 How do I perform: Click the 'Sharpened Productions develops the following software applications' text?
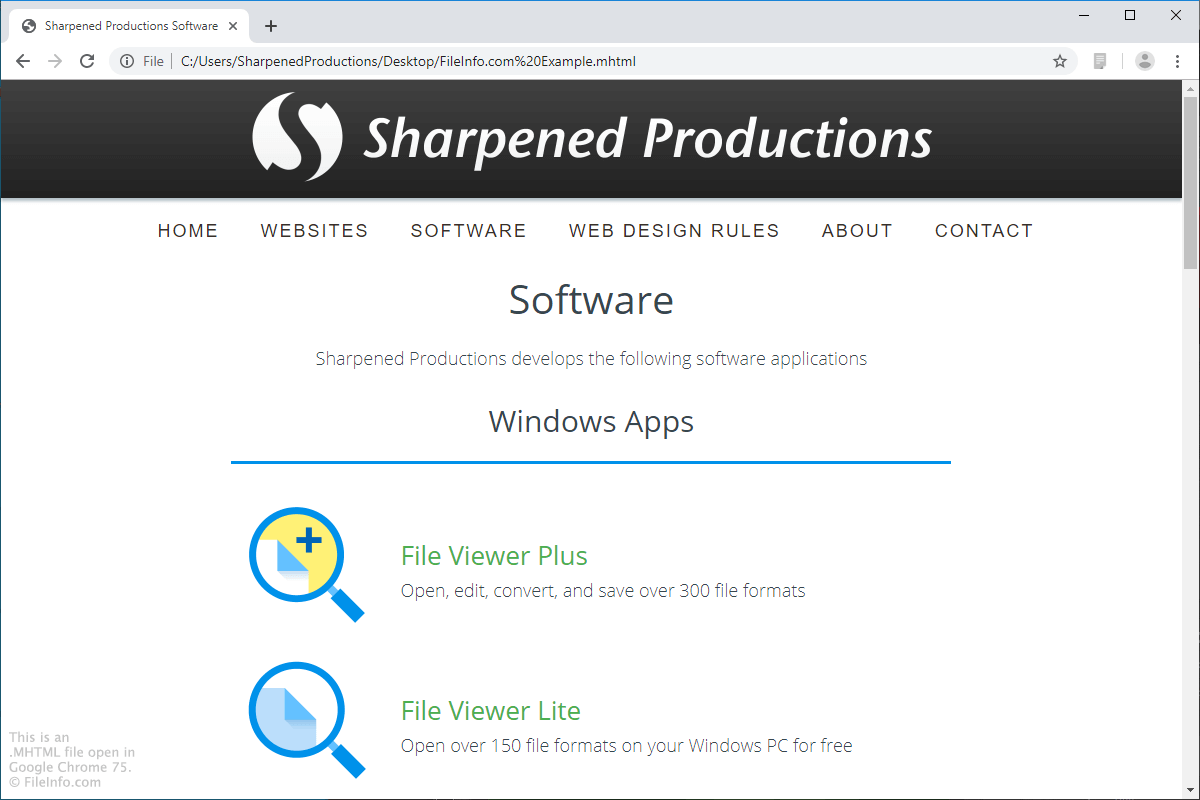pyautogui.click(x=591, y=359)
